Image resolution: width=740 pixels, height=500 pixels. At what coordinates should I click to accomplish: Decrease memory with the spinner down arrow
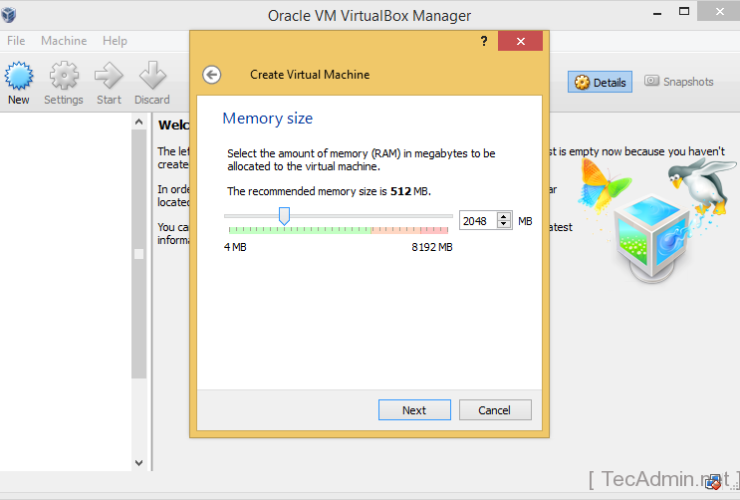tap(503, 224)
